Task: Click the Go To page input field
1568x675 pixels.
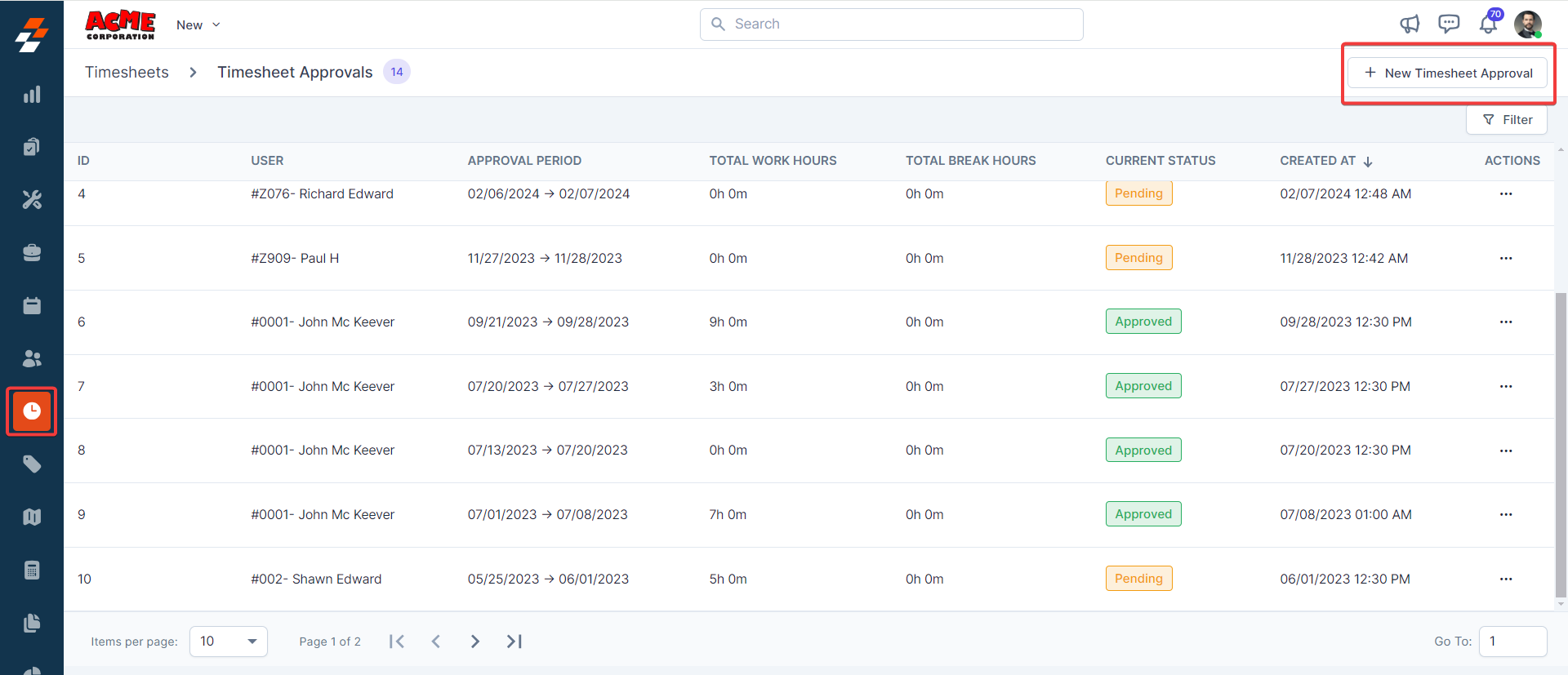Action: [1512, 642]
